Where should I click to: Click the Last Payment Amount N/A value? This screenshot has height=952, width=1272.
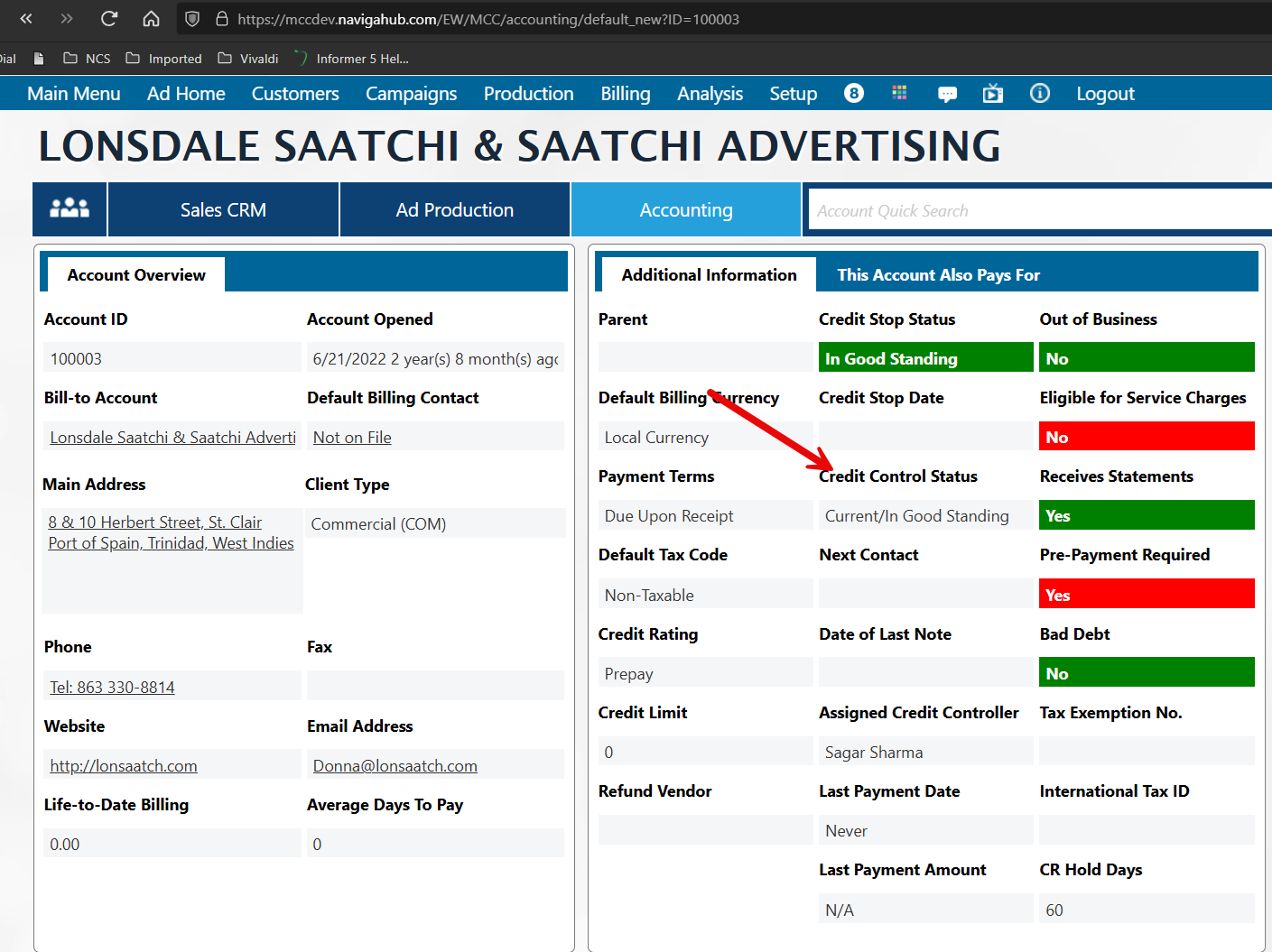[x=926, y=910]
